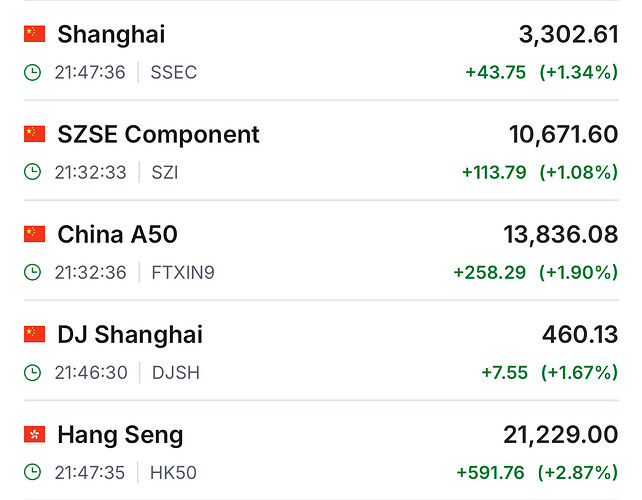Click the Hang Seng price 21,229.00

560,434
